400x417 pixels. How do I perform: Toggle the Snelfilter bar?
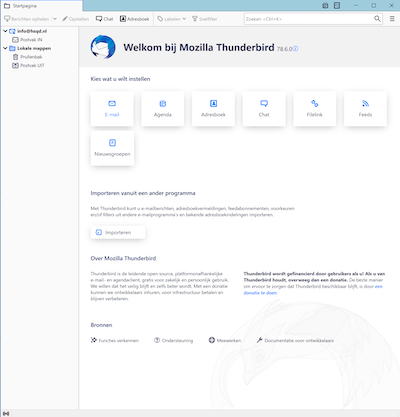point(205,19)
